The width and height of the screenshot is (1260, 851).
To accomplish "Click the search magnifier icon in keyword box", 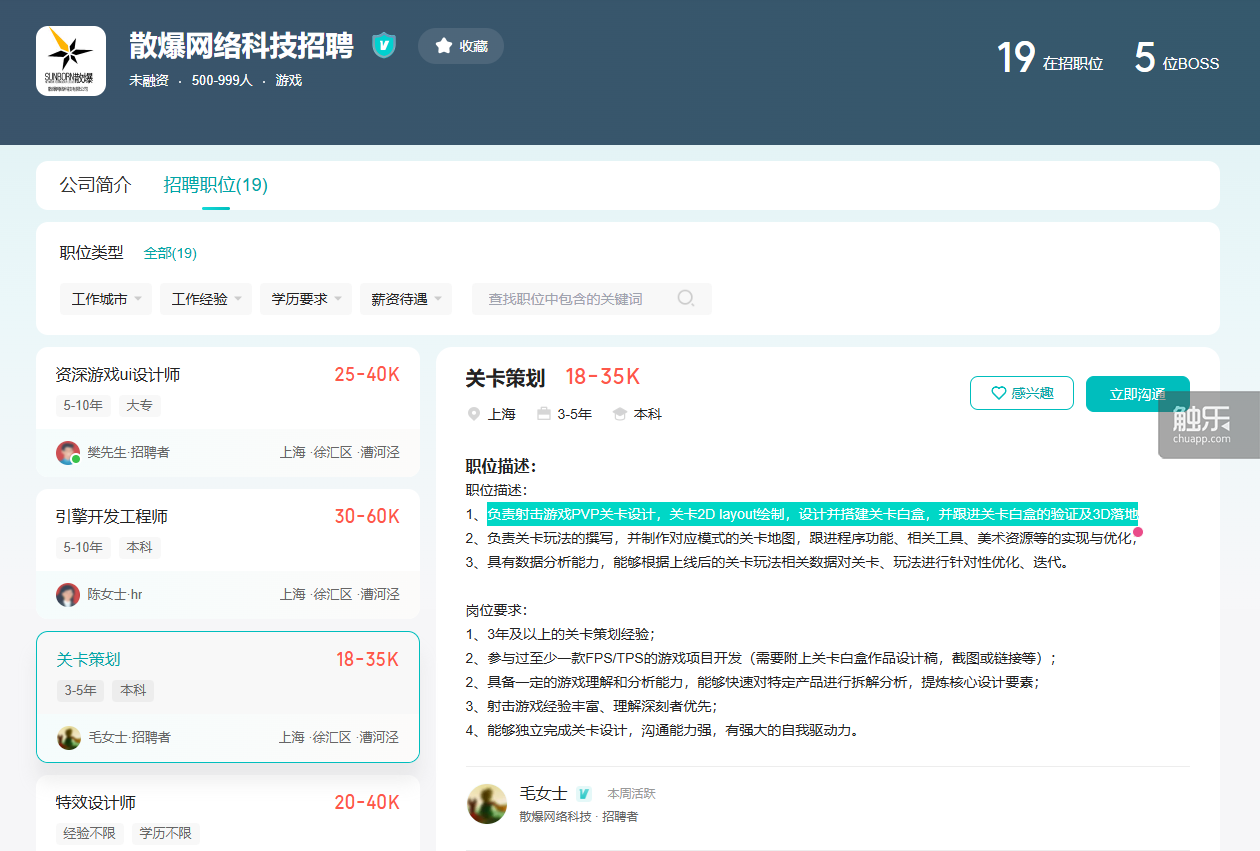I will click(x=685, y=298).
